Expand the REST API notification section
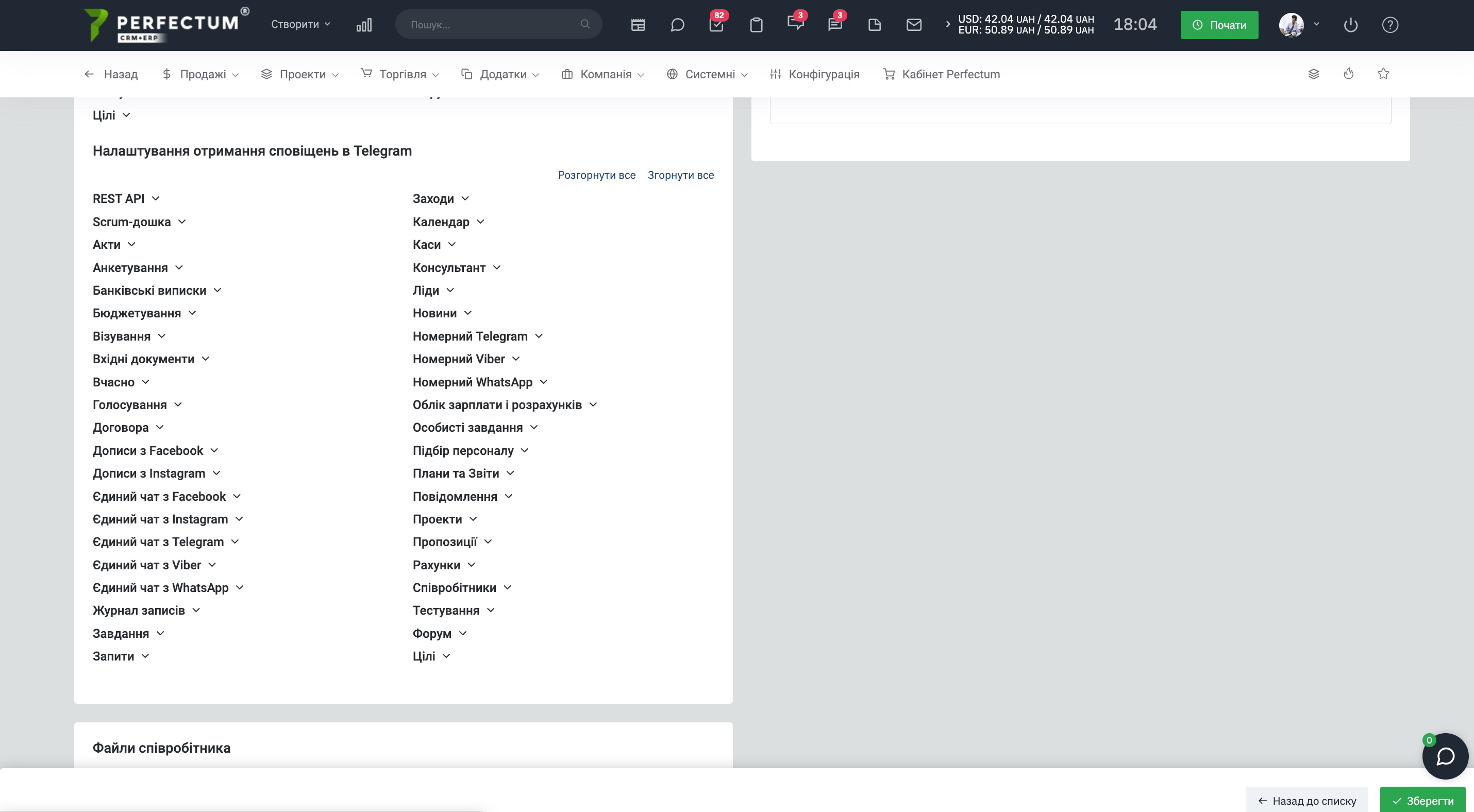This screenshot has width=1474, height=812. (x=126, y=198)
